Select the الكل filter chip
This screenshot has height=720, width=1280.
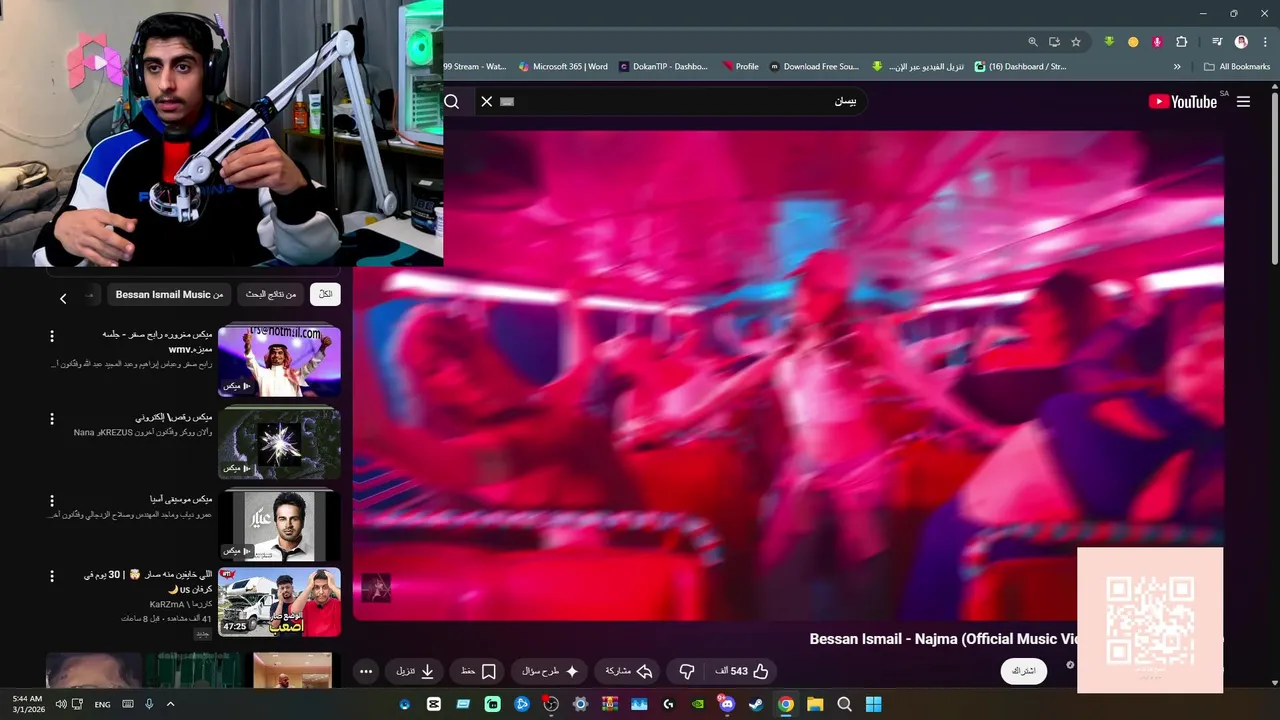tap(325, 294)
